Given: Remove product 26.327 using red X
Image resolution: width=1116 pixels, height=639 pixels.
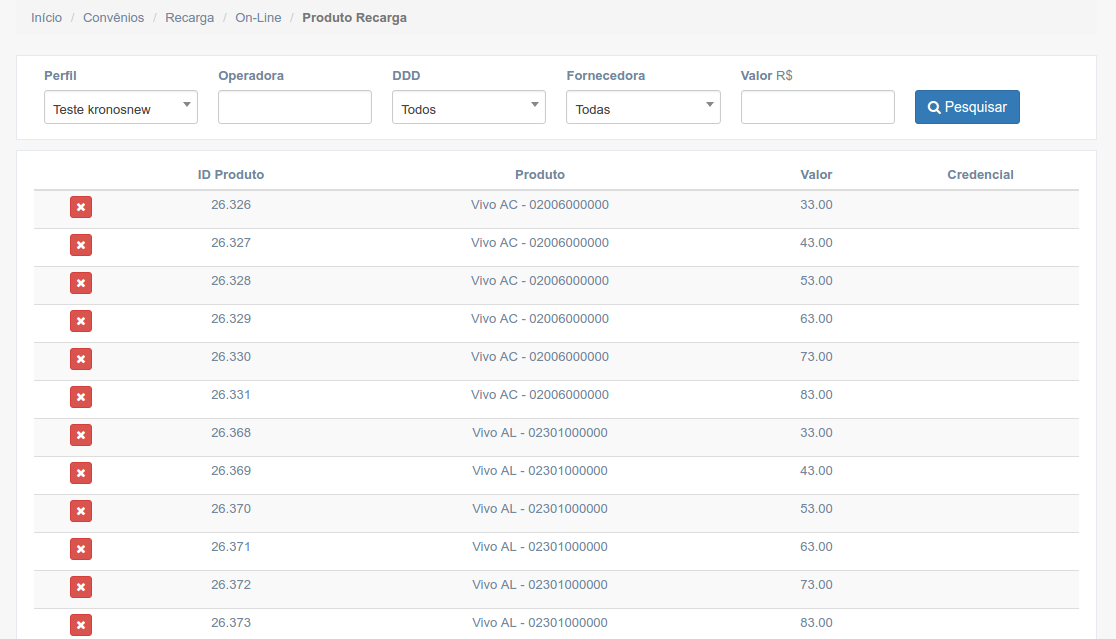Looking at the screenshot, I should (x=81, y=245).
